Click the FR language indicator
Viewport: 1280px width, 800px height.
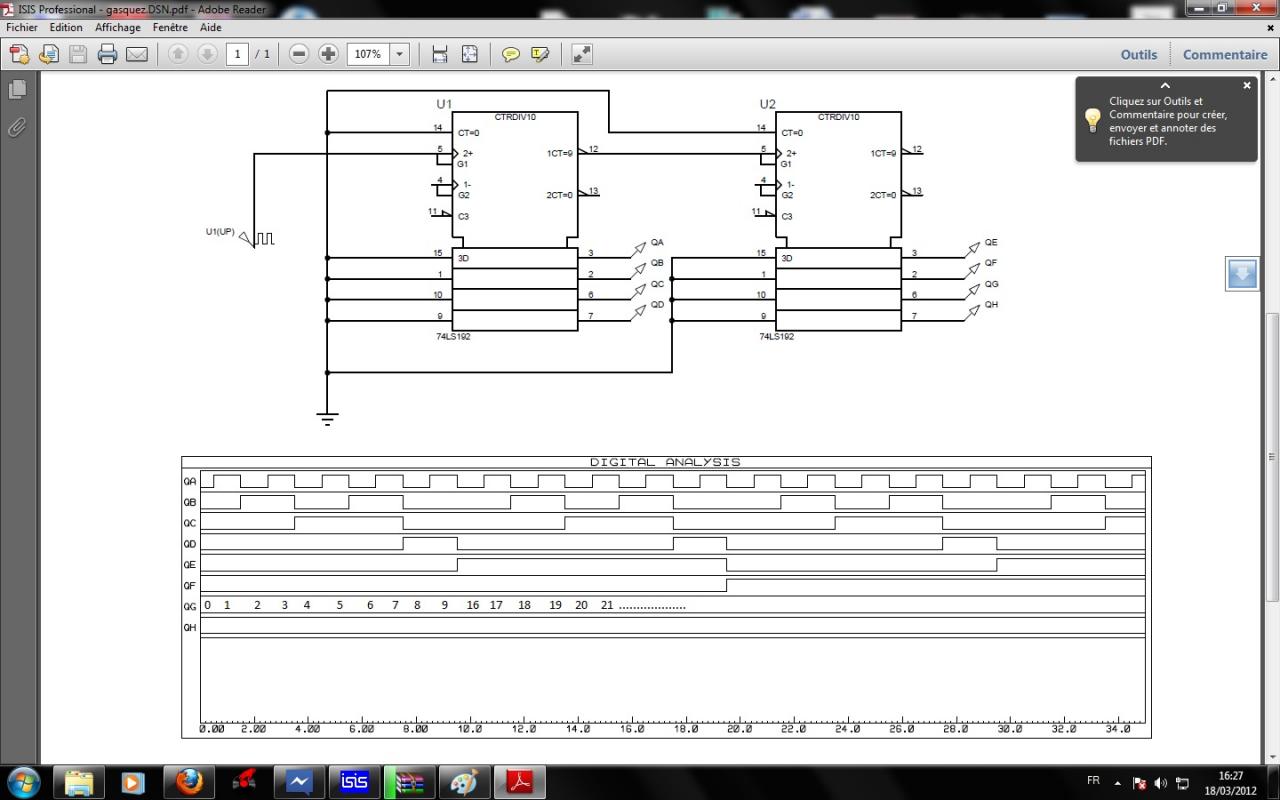click(1093, 780)
